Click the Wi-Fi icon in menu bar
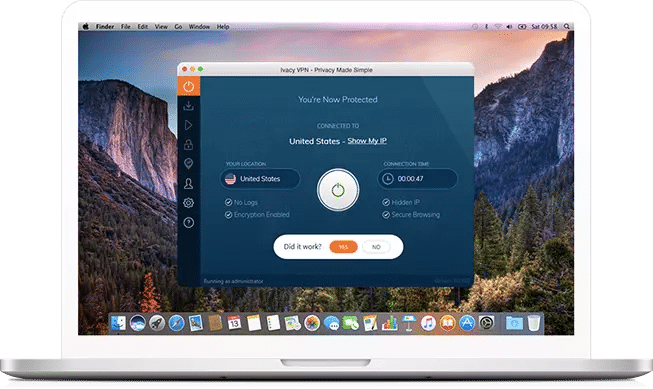 (498, 27)
